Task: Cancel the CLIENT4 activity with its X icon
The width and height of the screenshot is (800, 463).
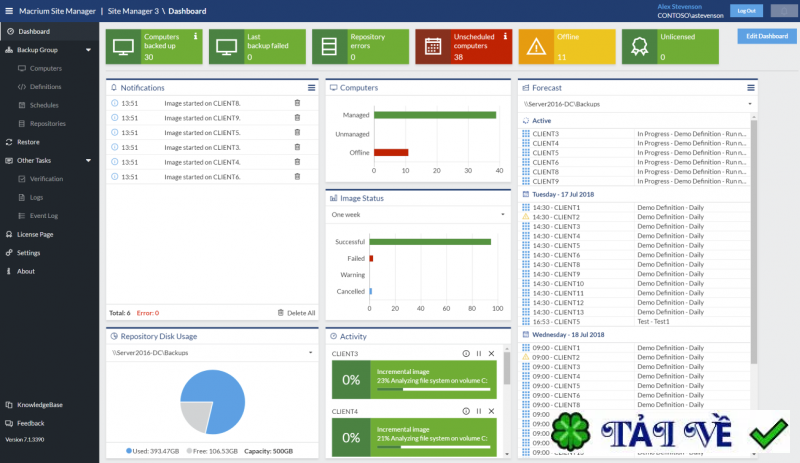Action: click(490, 411)
